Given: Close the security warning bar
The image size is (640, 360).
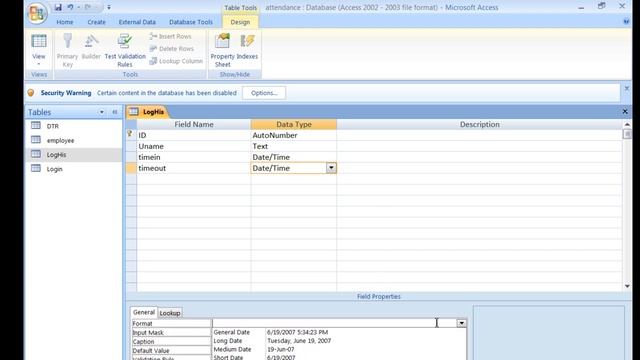Looking at the screenshot, I should [627, 89].
